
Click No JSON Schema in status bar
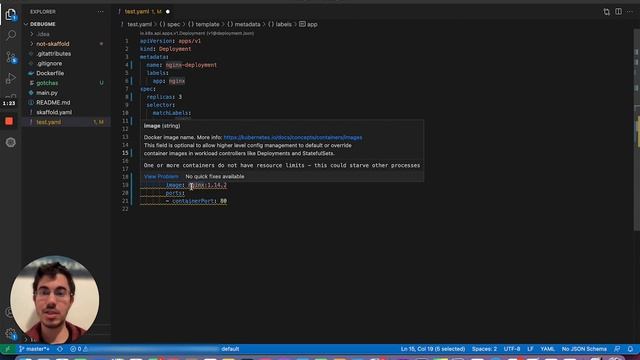[x=584, y=349]
